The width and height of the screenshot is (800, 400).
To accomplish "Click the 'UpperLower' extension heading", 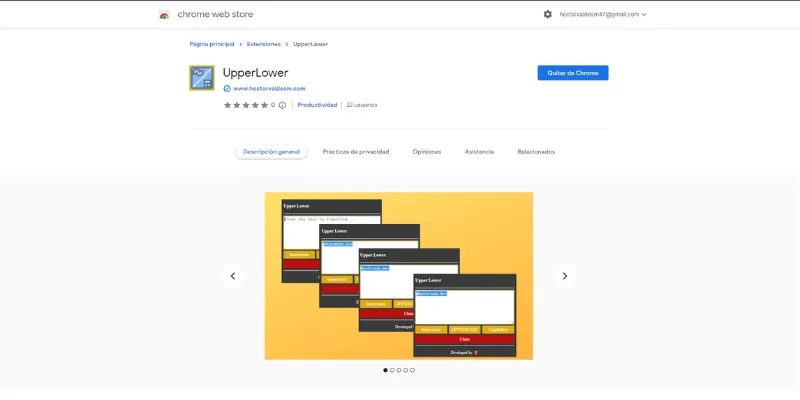I will tap(255, 73).
